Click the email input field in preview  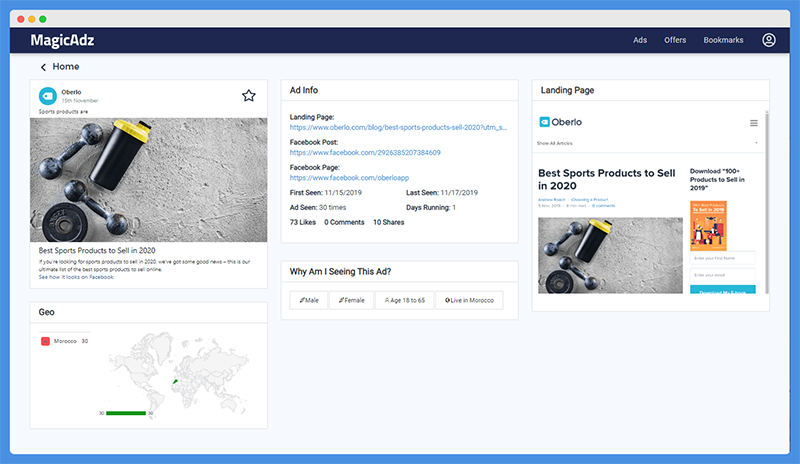(722, 275)
